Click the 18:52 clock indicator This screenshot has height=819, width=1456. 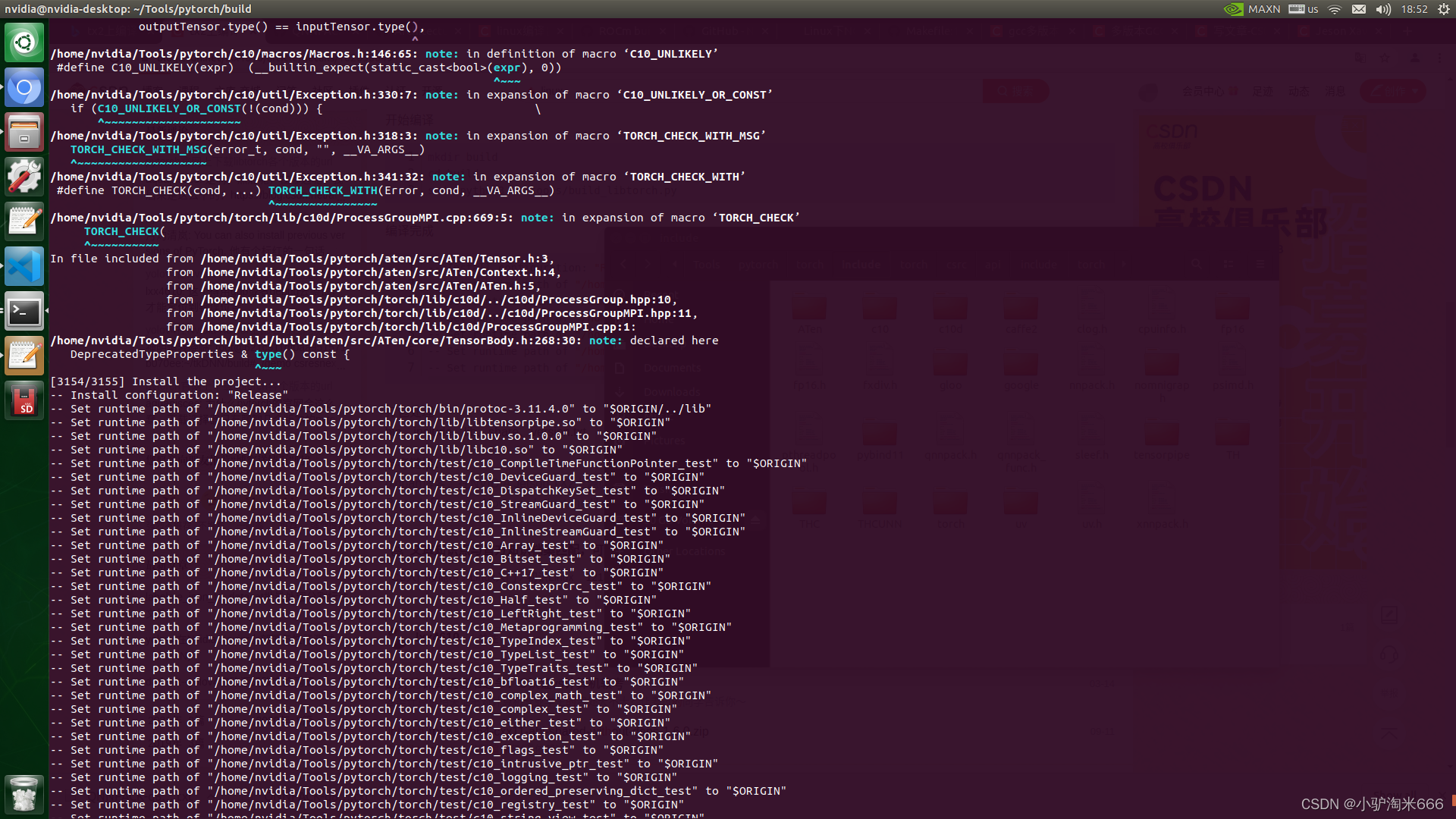tap(1414, 9)
